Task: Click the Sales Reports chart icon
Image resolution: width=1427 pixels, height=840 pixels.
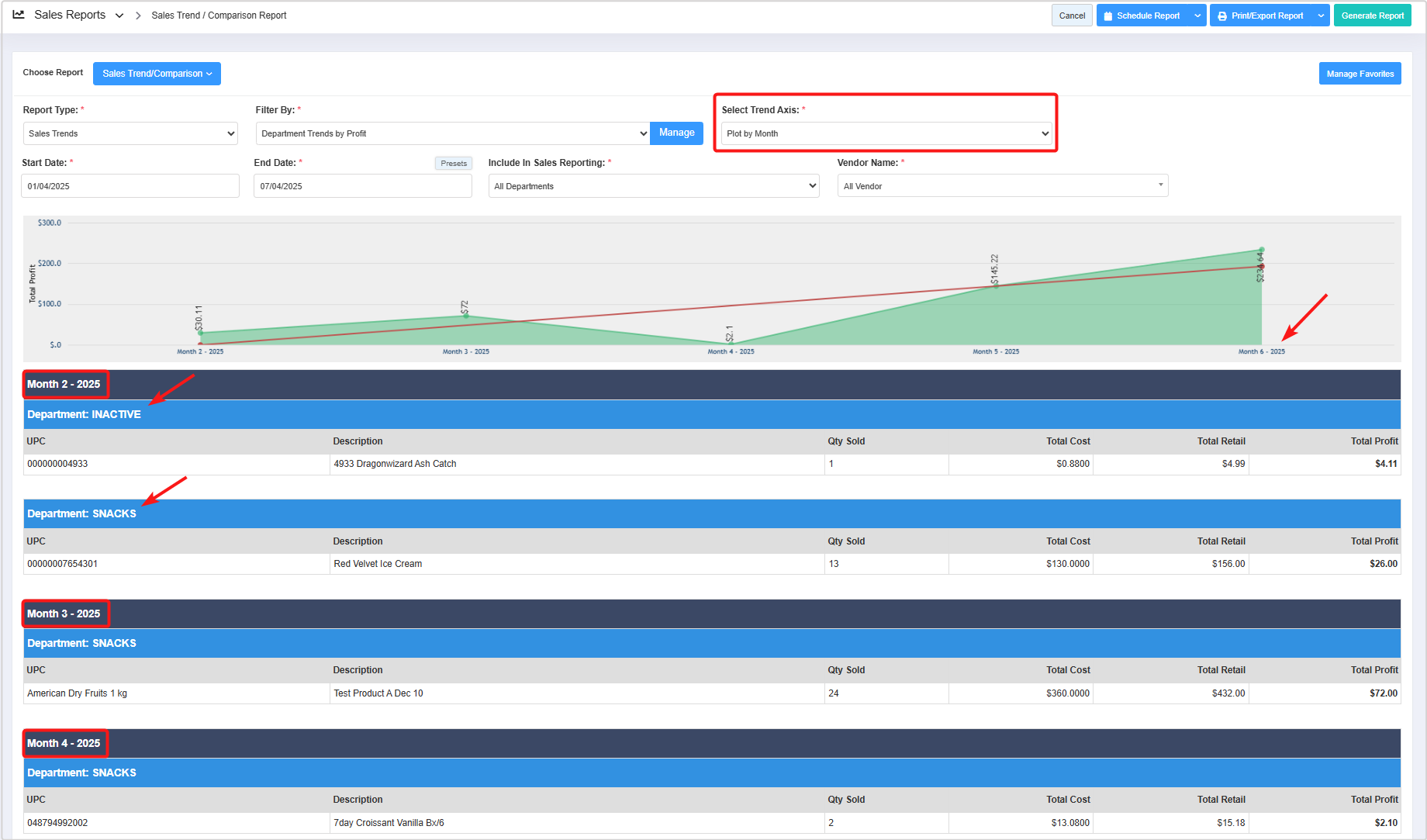Action: pyautogui.click(x=19, y=15)
